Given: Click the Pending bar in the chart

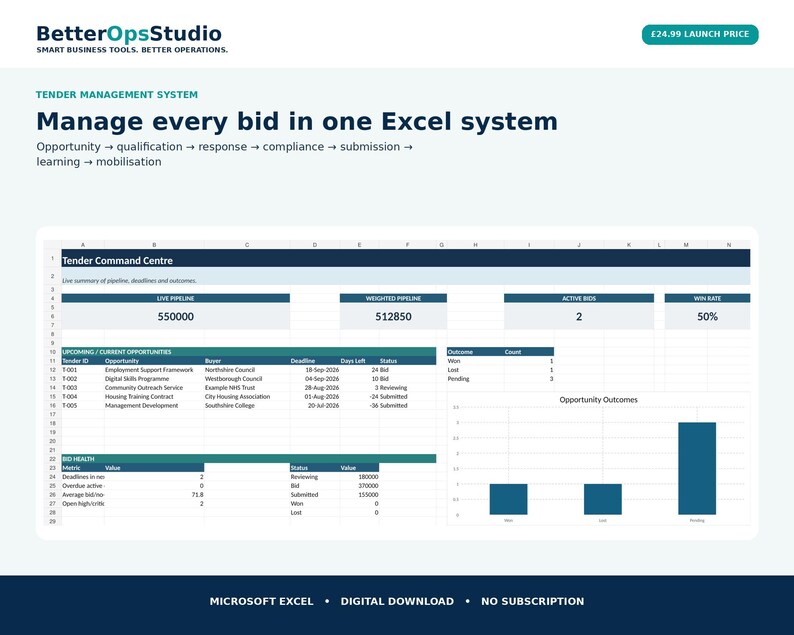Looking at the screenshot, I should point(697,468).
